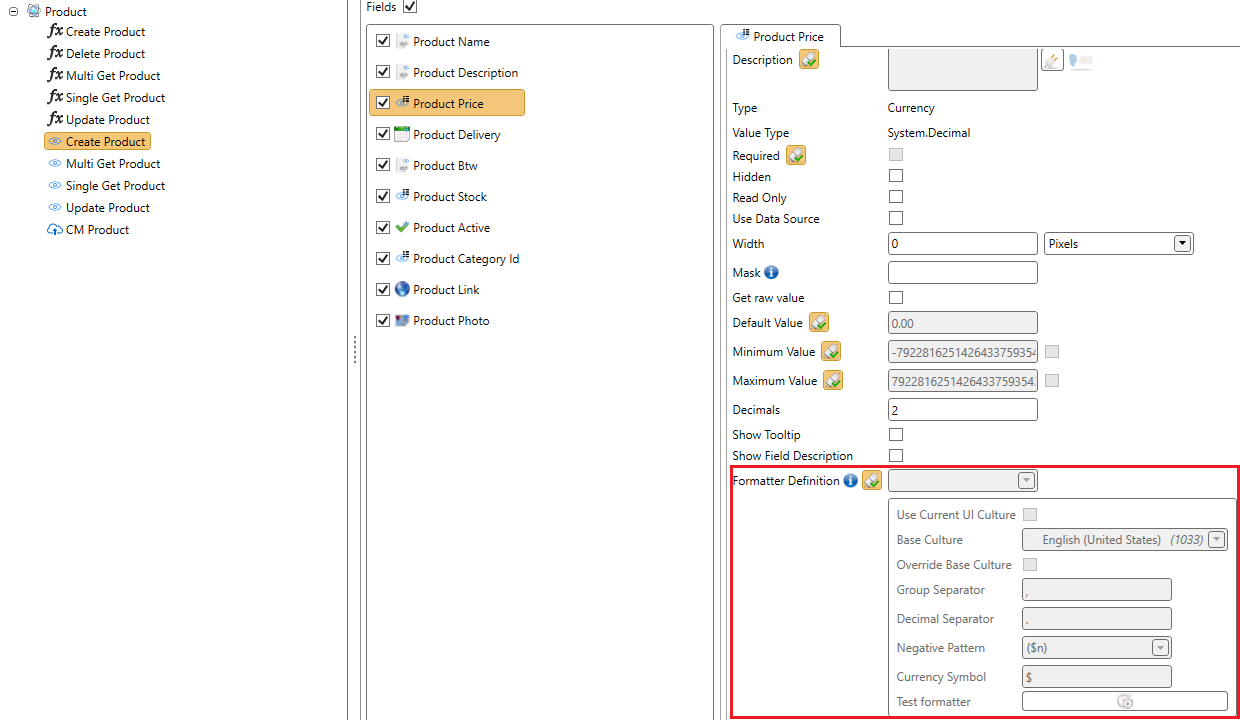This screenshot has width=1240, height=720.
Task: Toggle the Fields header checkbox
Action: [x=410, y=7]
